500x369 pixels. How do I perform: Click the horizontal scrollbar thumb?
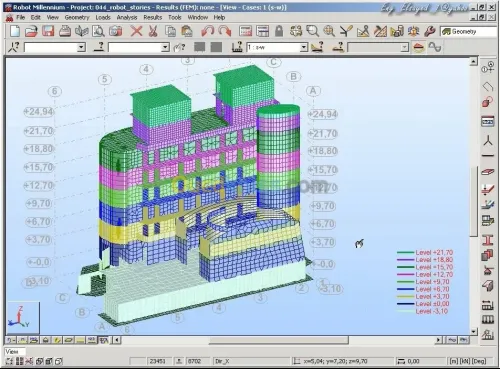pyautogui.click(x=279, y=340)
